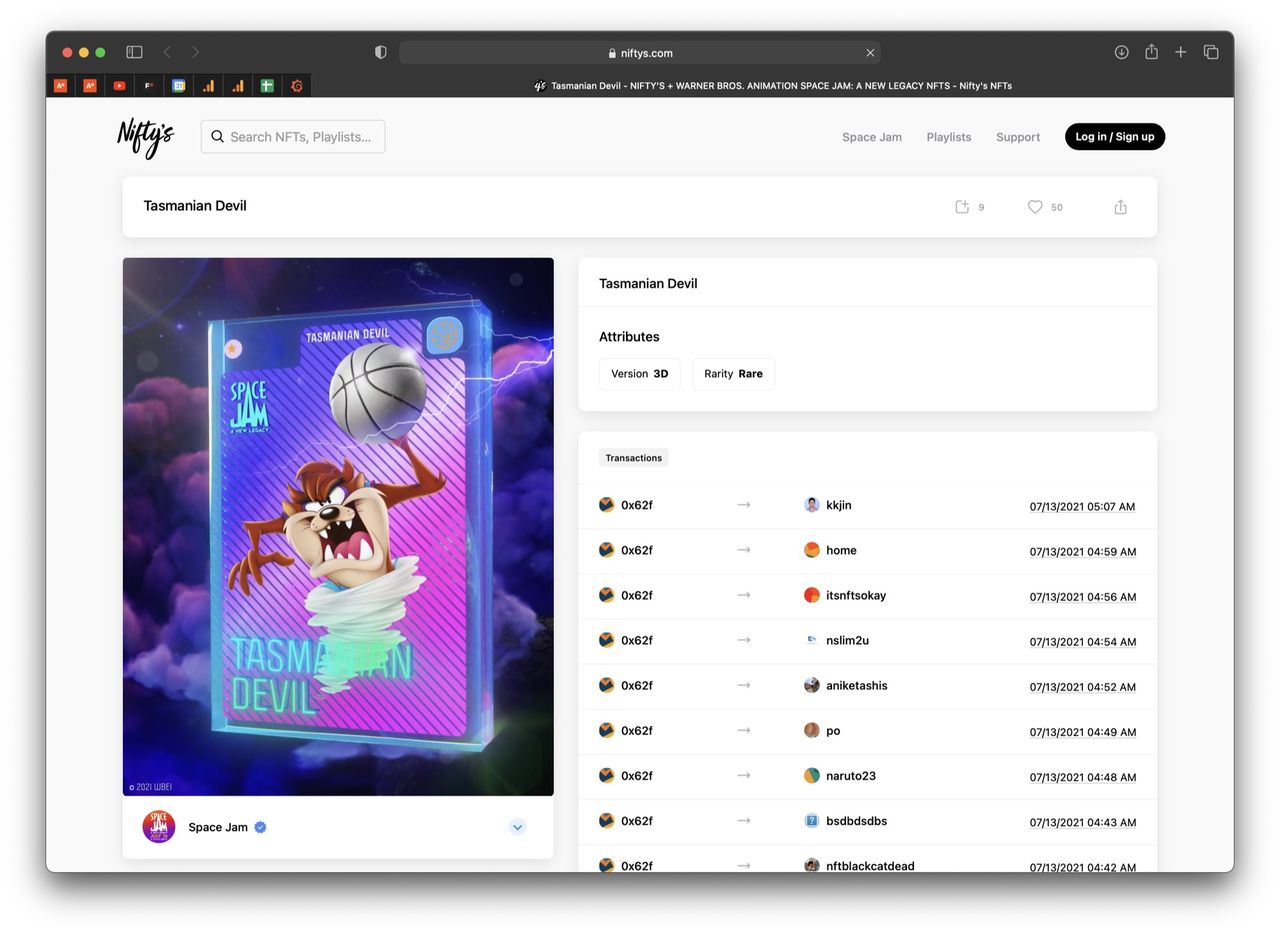Click the Tasmanian Devil NFT card image
Viewport: 1280px width, 933px height.
point(338,526)
